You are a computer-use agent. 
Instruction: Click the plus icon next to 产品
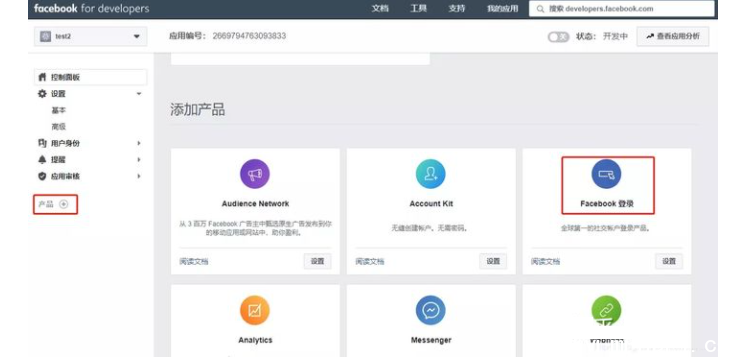click(63, 204)
